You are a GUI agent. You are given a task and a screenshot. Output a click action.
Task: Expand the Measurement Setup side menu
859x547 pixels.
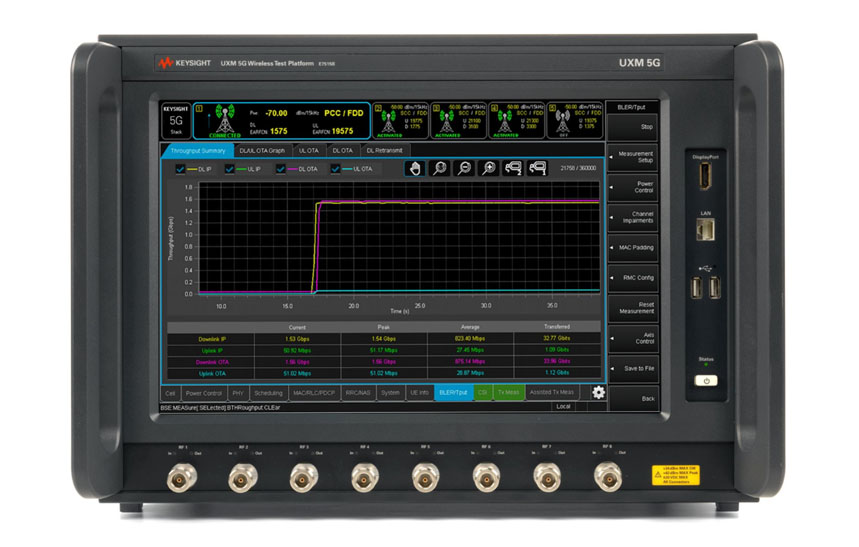tap(634, 157)
